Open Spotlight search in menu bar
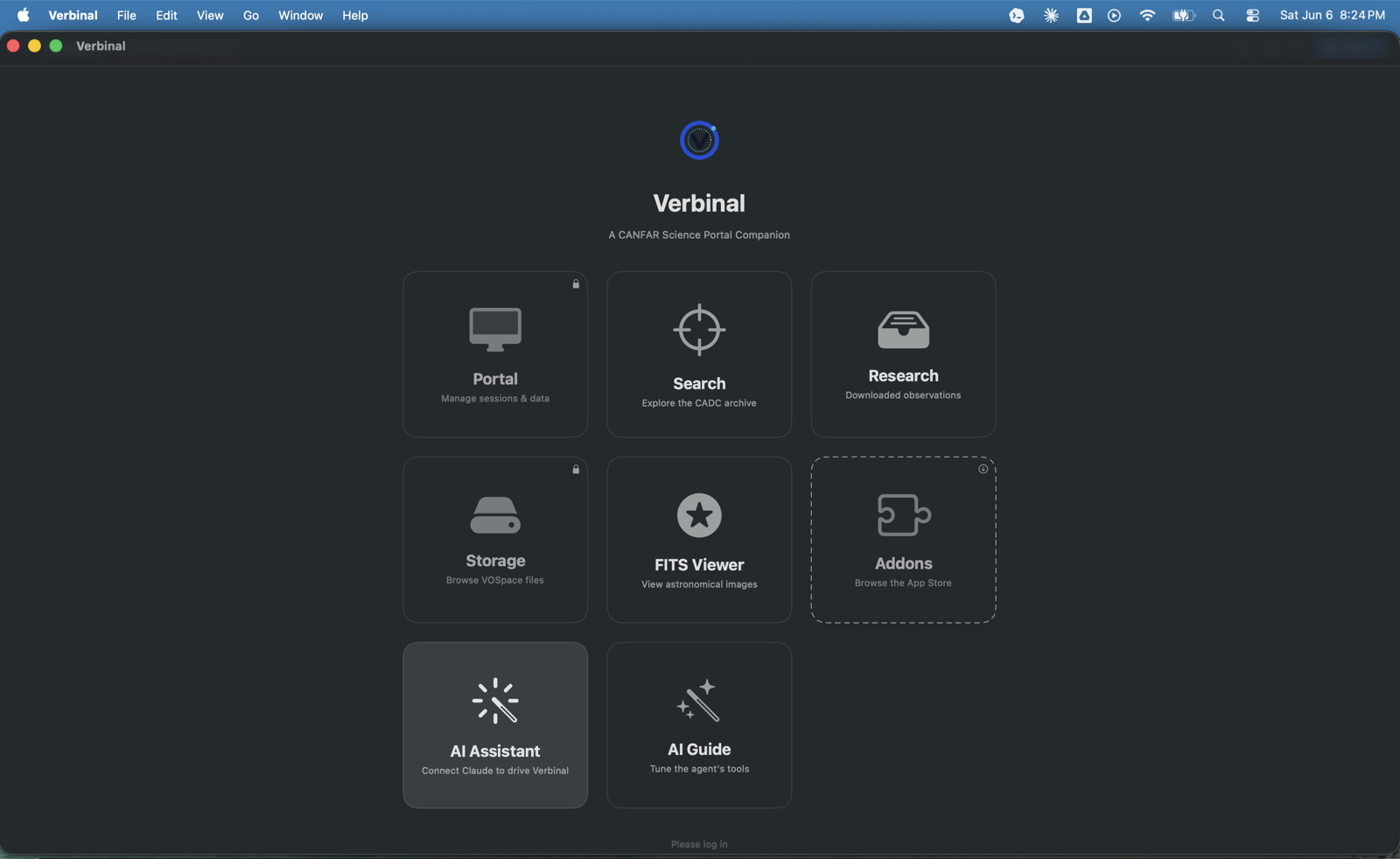1400x859 pixels. 1219,15
